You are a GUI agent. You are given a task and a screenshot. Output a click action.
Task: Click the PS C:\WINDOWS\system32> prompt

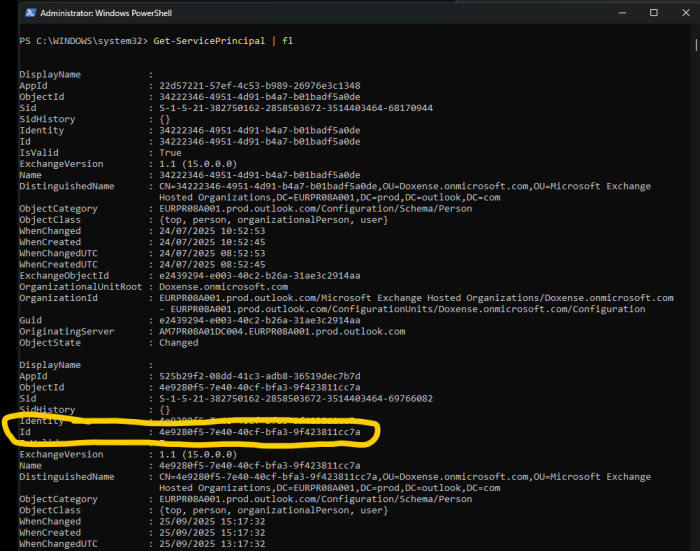82,40
